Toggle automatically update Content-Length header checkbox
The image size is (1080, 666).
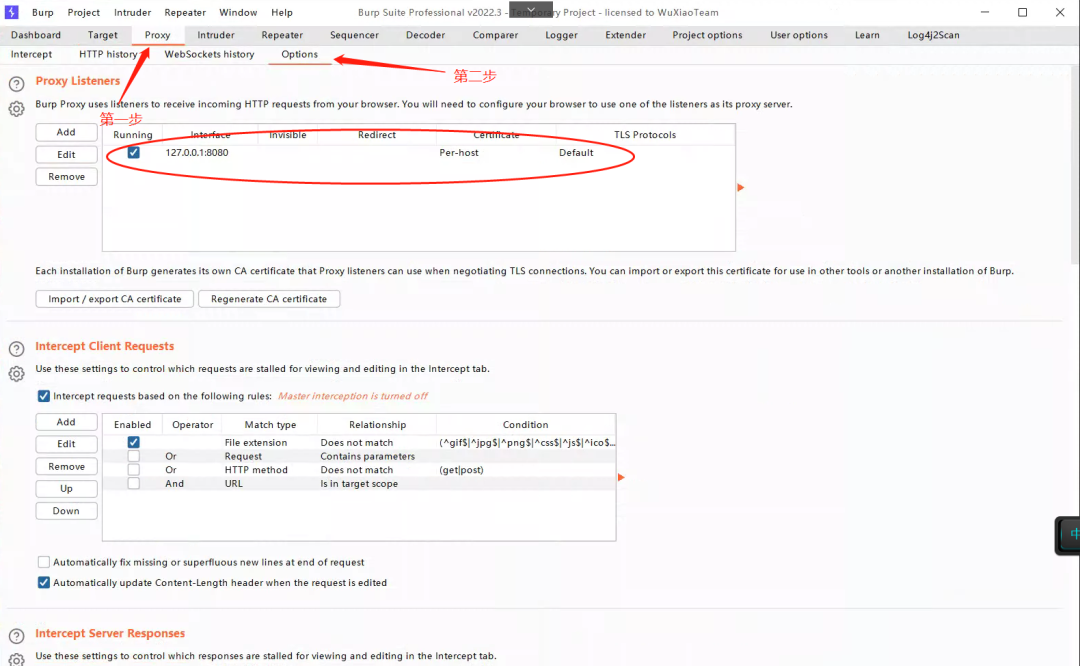click(x=43, y=583)
